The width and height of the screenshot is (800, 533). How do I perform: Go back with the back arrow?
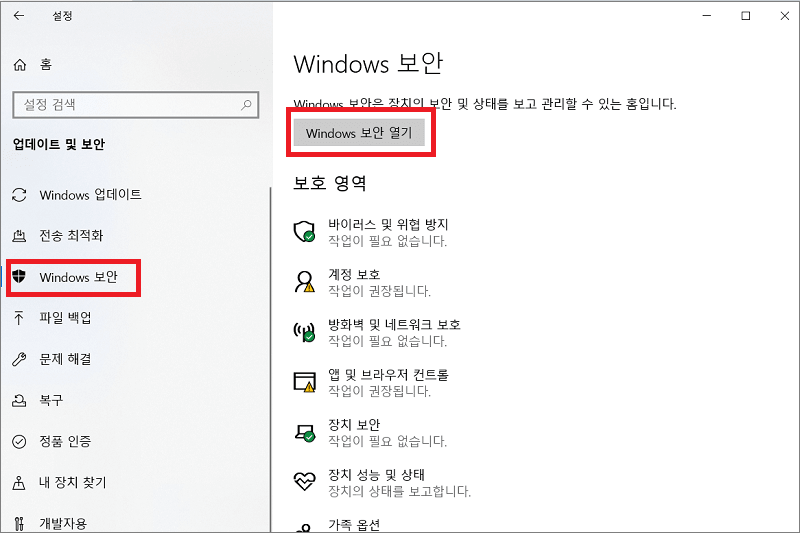[19, 16]
